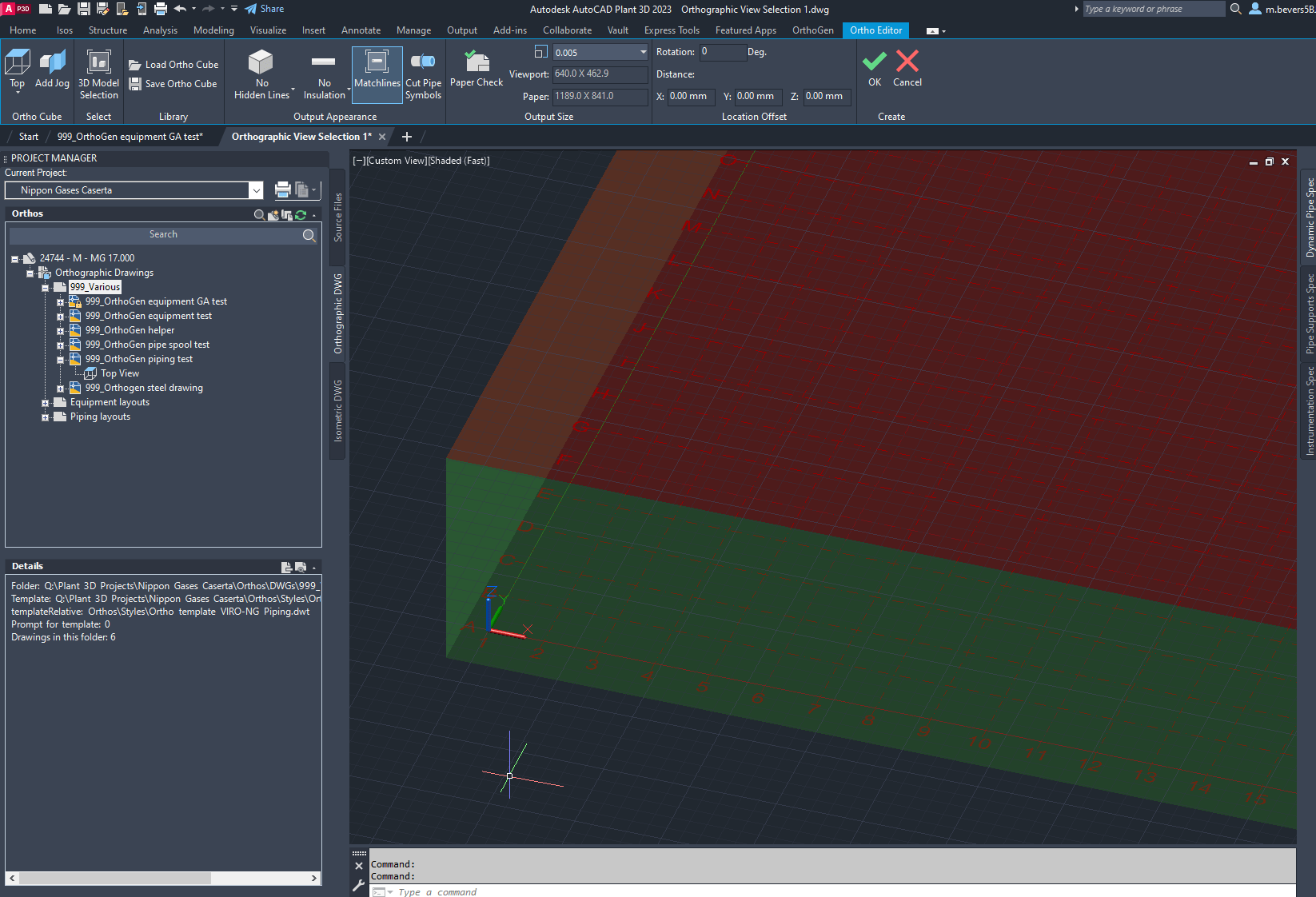Print the drawing using the Plot icon

(161, 9)
